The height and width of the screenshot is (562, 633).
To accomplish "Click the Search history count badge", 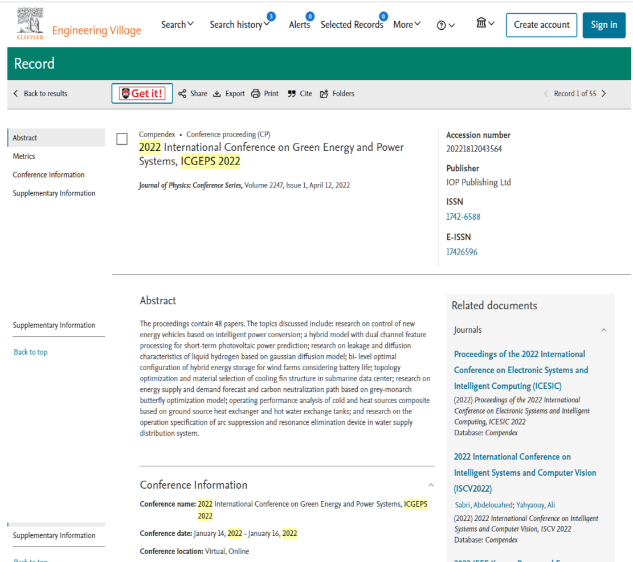I will pyautogui.click(x=271, y=16).
